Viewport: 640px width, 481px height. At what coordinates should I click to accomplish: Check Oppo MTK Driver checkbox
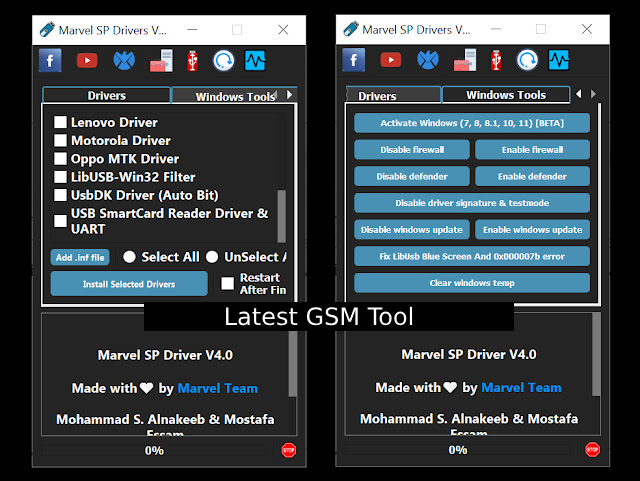coord(60,158)
